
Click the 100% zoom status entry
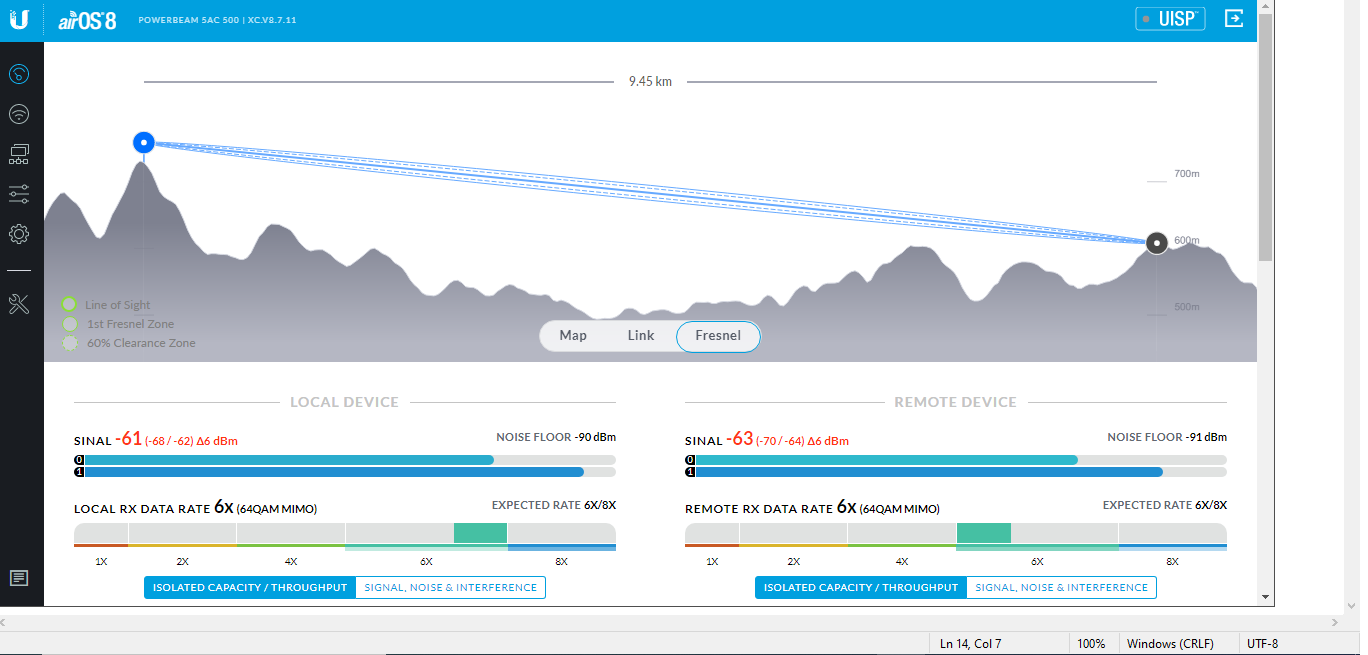point(1092,644)
